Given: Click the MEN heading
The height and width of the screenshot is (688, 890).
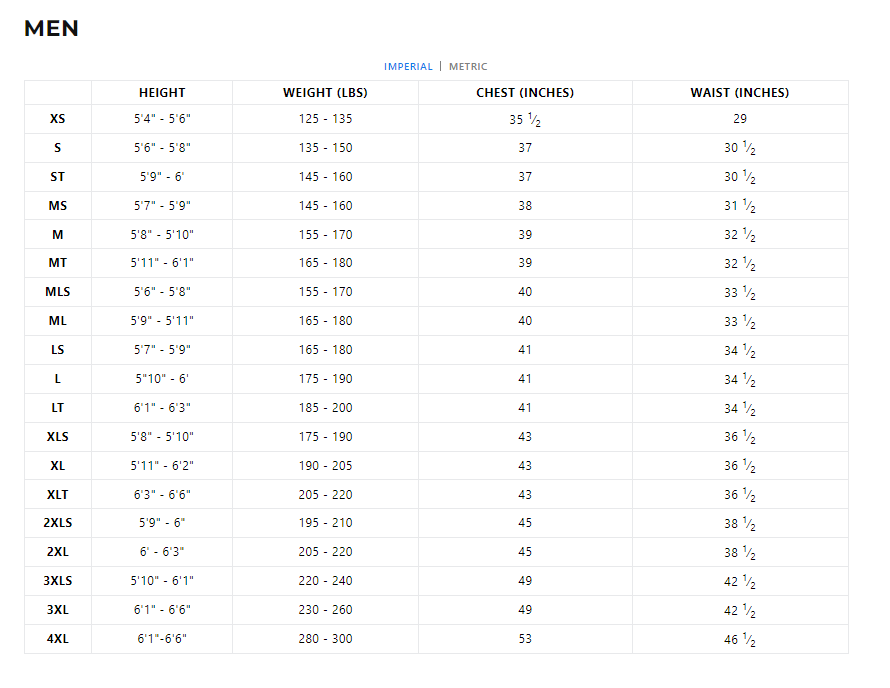Looking at the screenshot, I should (x=52, y=29).
